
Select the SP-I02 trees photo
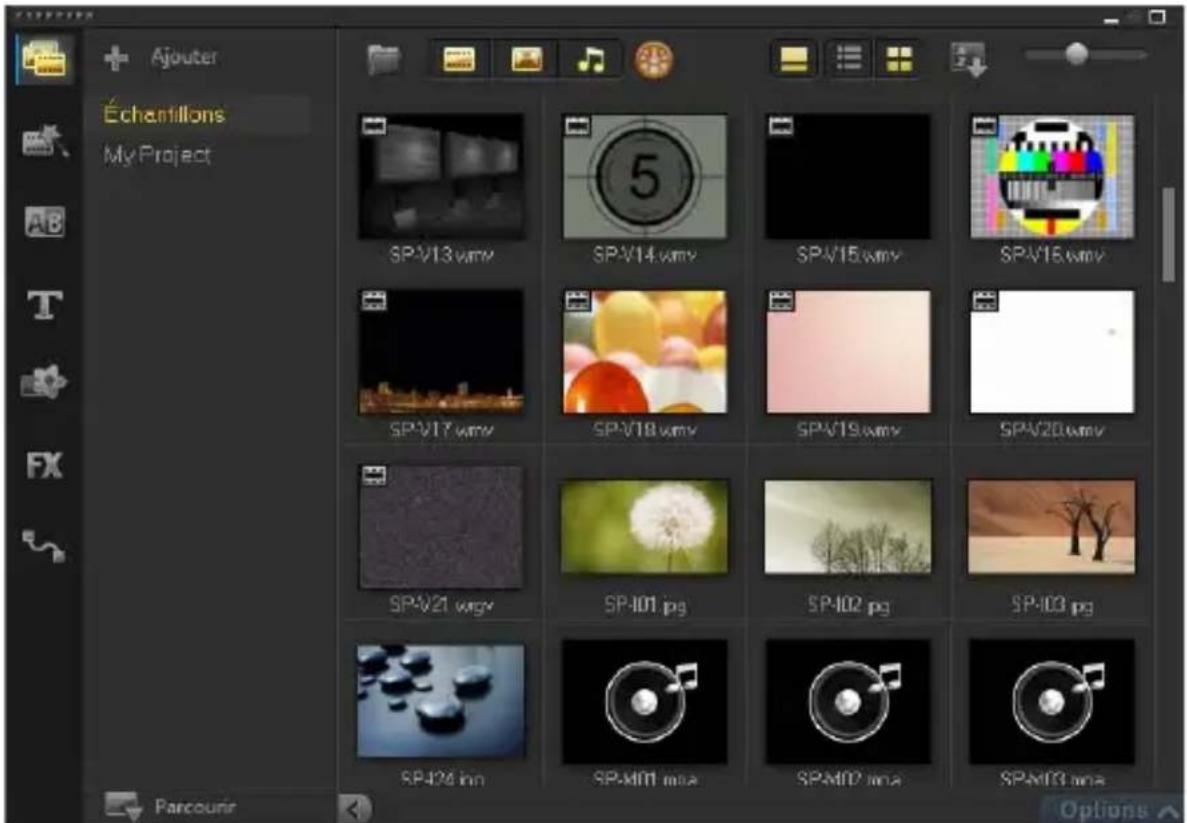(x=848, y=526)
